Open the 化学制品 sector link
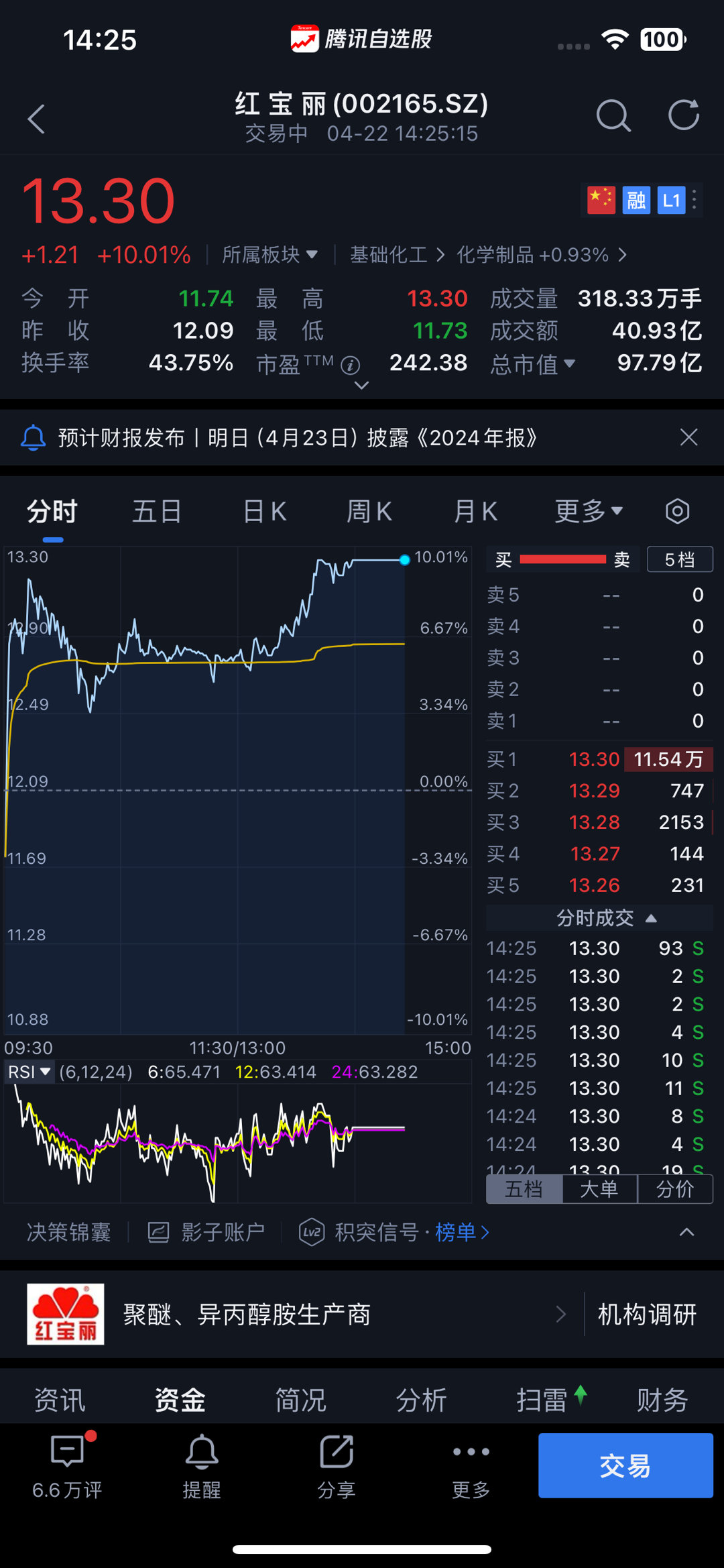Viewport: 724px width, 1568px height. (542, 255)
